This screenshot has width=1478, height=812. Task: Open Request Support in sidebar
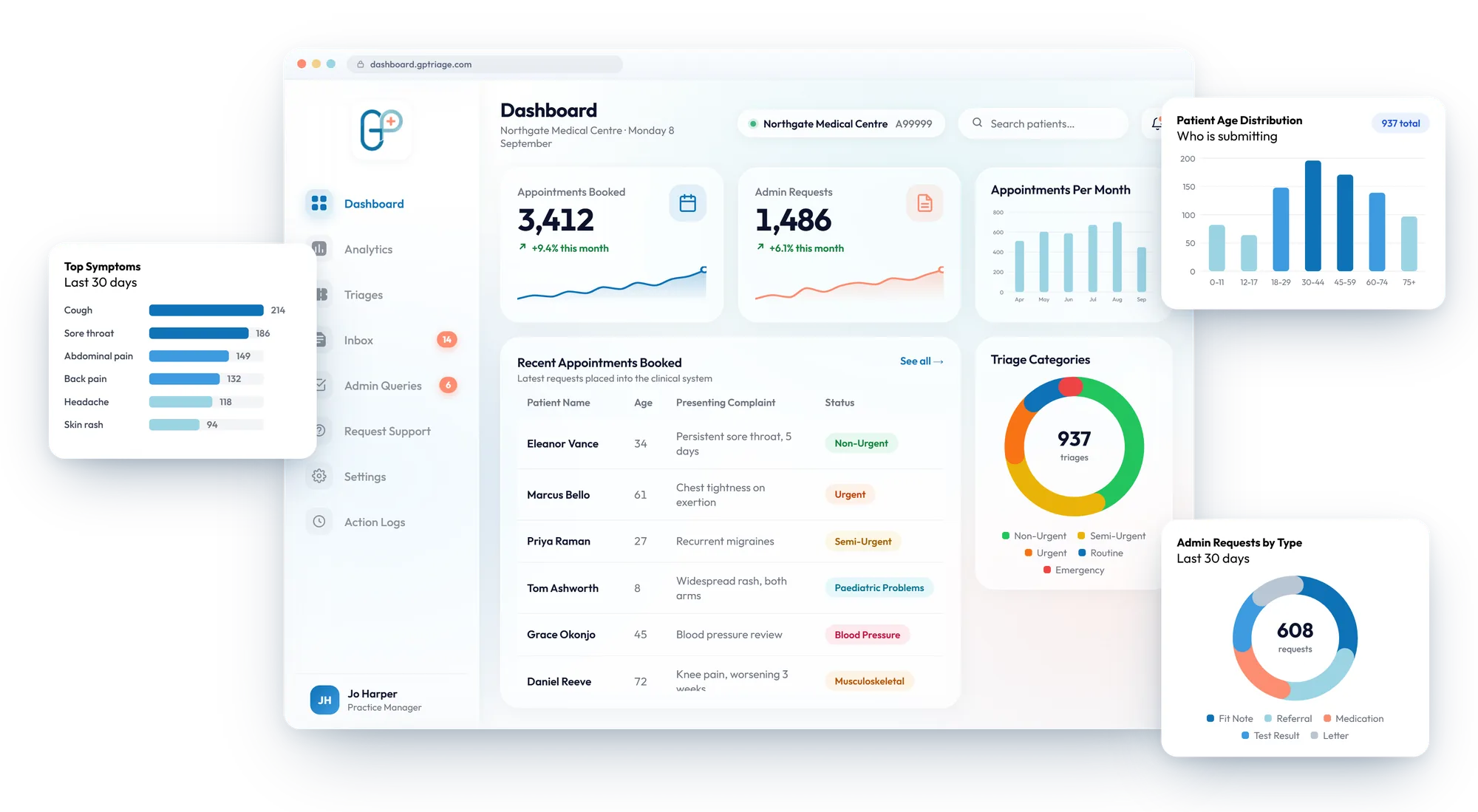click(387, 431)
